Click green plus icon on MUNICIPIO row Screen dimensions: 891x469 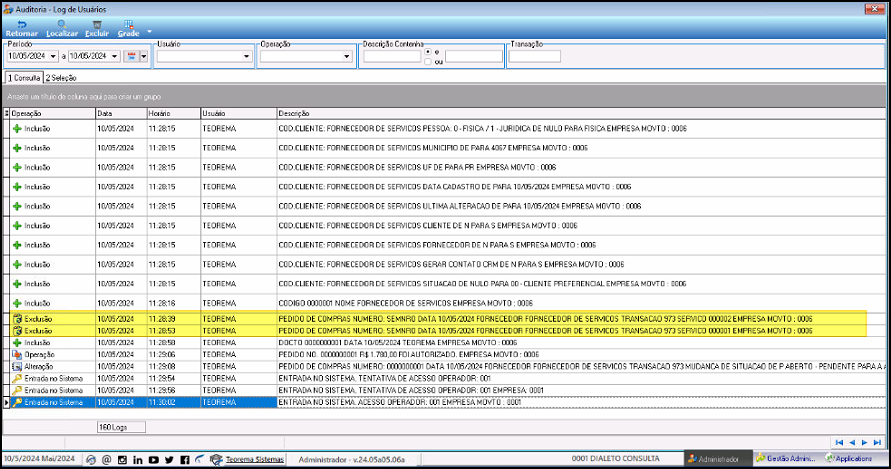[17, 148]
